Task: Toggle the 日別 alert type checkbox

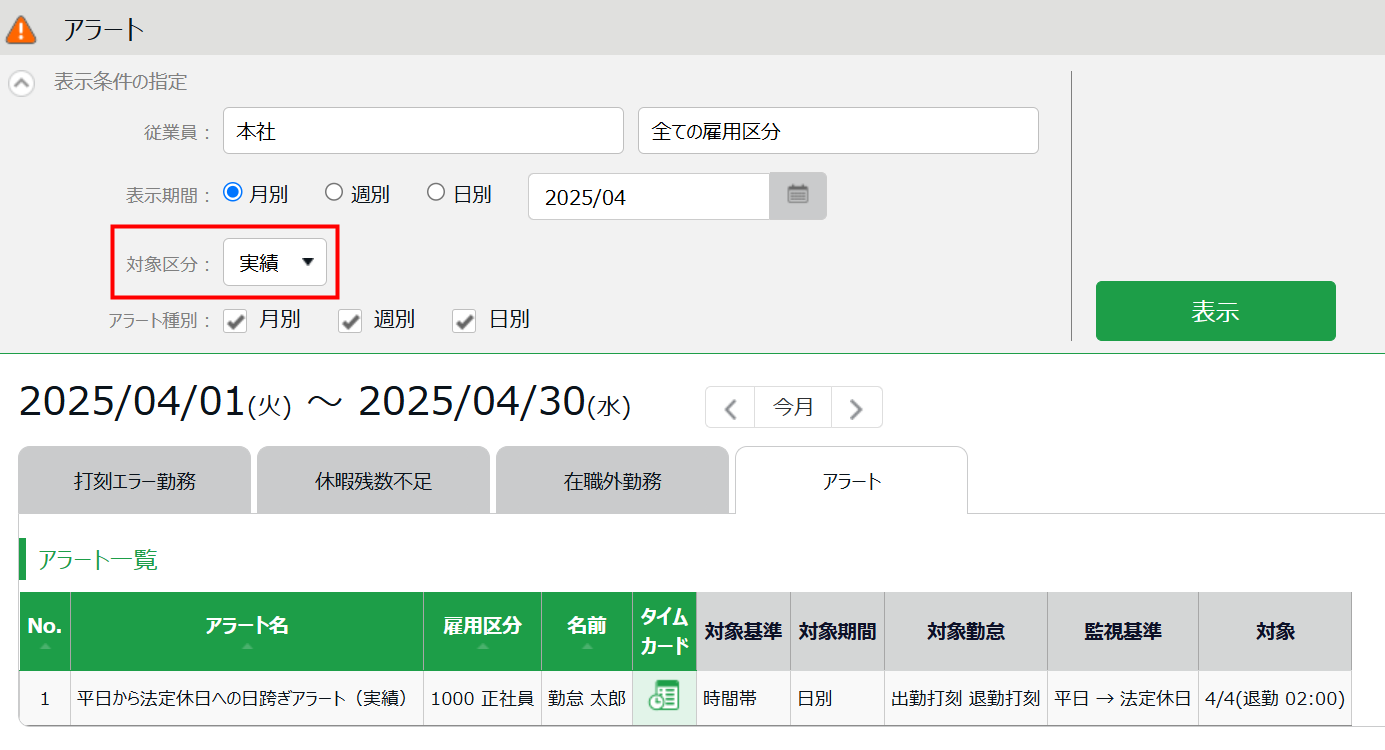Action: (x=464, y=321)
